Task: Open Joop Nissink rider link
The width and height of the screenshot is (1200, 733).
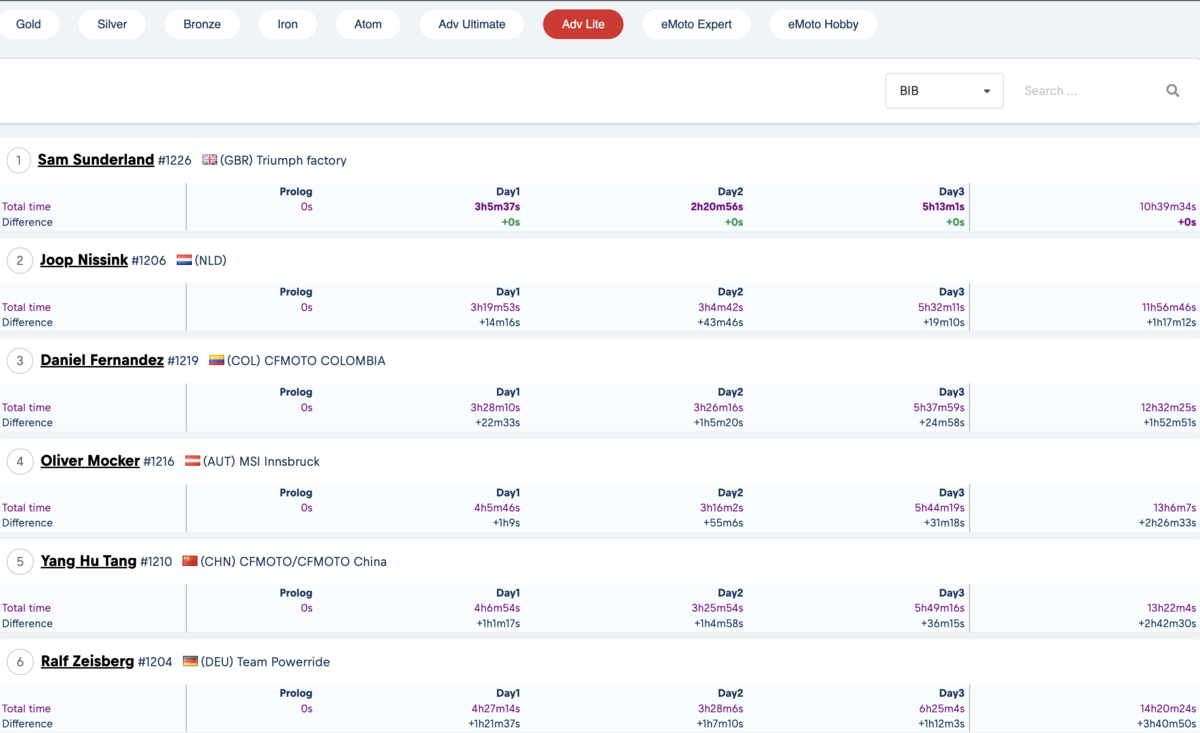Action: pos(84,260)
